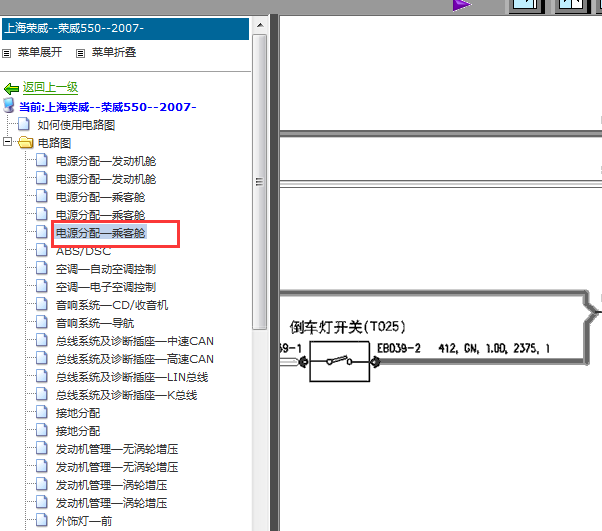Click page icon of second 接地分配 entry
The width and height of the screenshot is (602, 531).
point(42,430)
